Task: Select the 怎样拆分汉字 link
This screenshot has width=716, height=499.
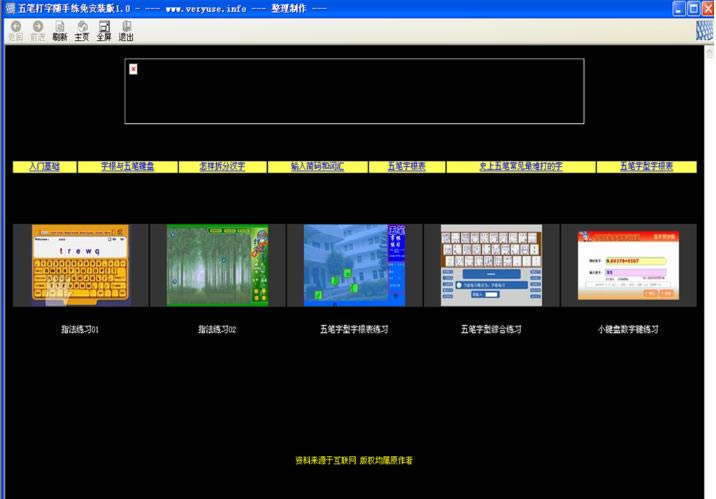Action: click(x=222, y=167)
